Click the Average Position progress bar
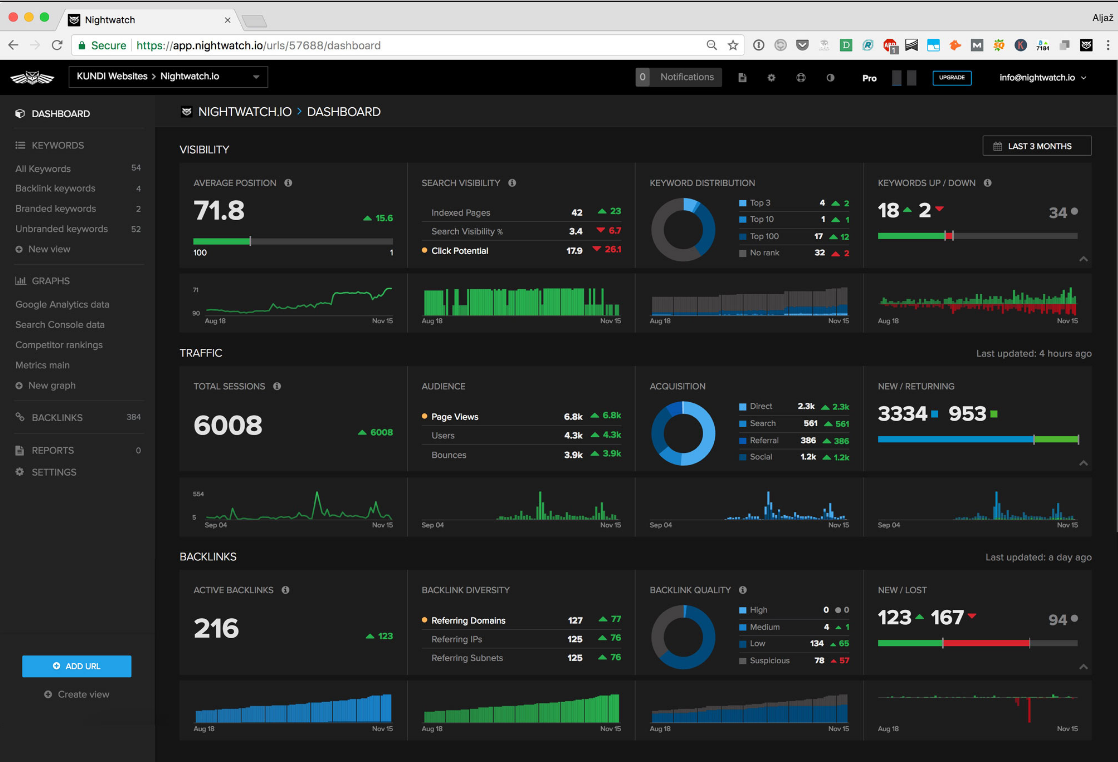The height and width of the screenshot is (762, 1118). point(293,241)
